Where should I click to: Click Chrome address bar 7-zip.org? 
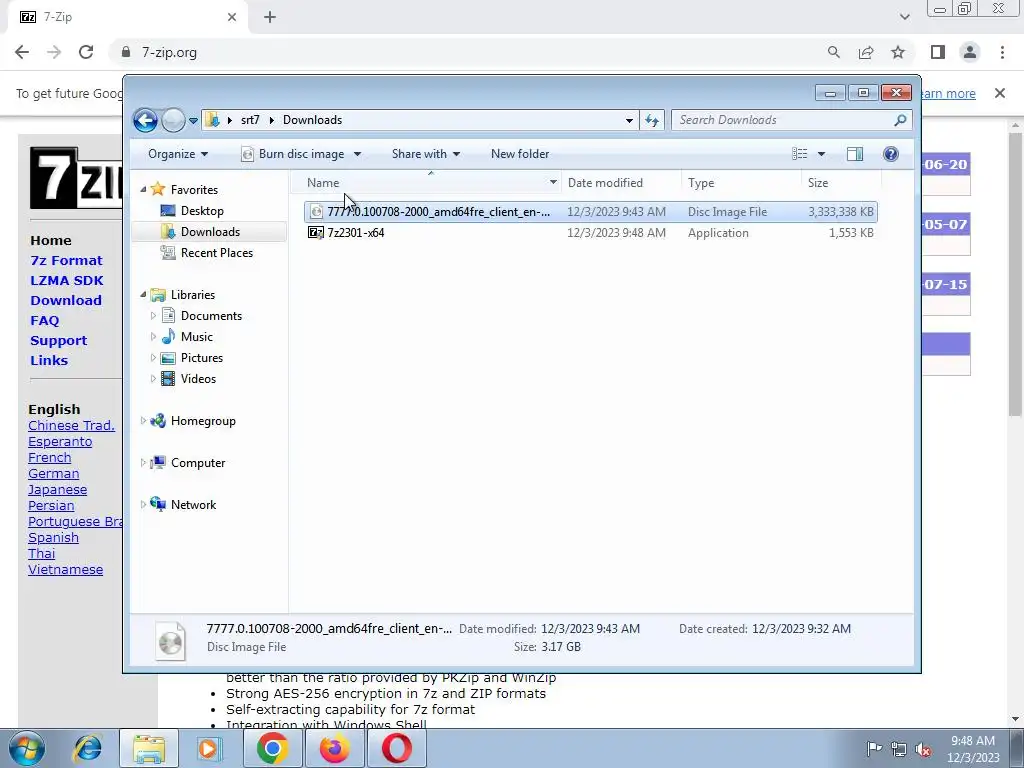coord(169,52)
